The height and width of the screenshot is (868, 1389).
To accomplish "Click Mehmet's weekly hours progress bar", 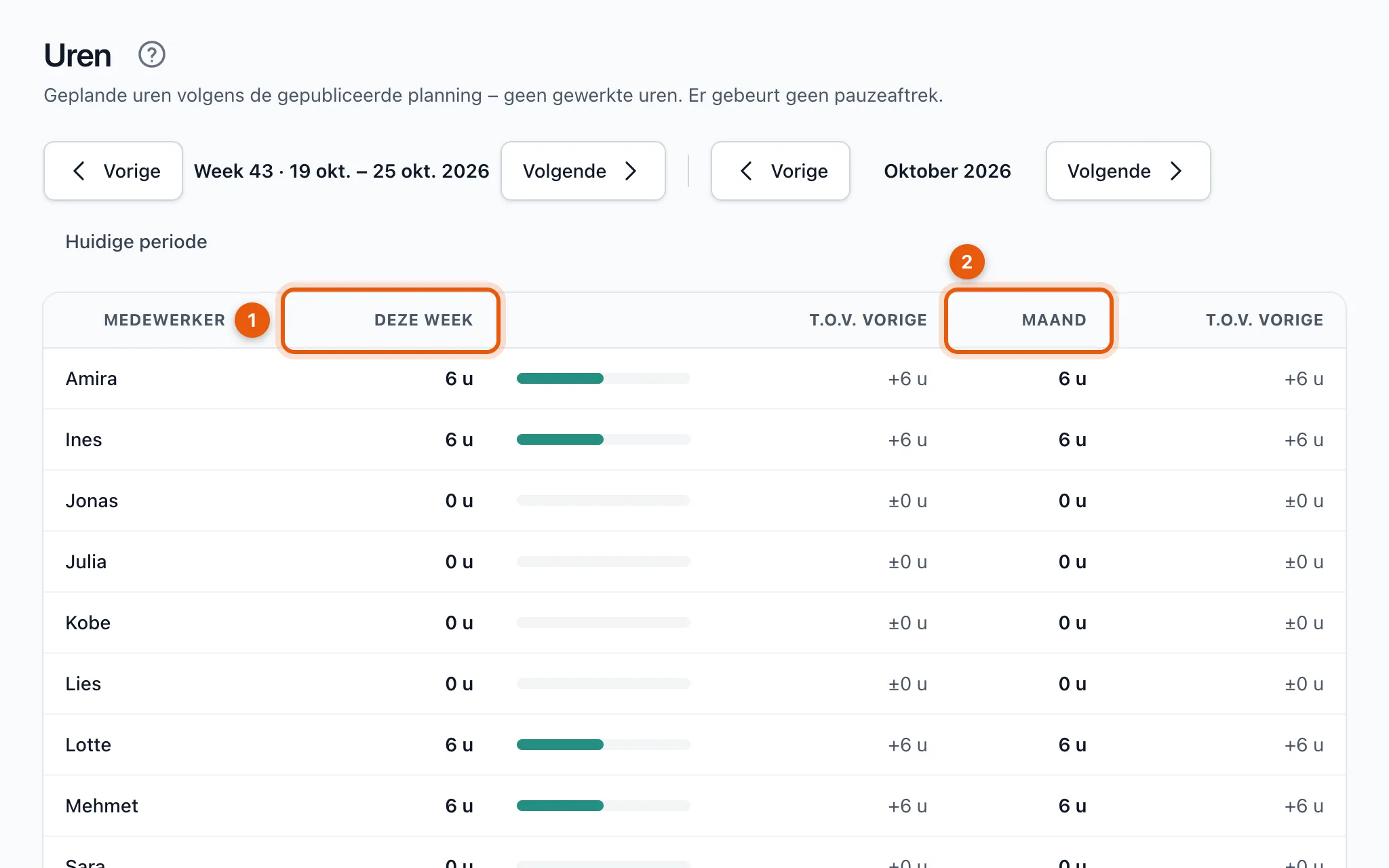I will coord(604,806).
